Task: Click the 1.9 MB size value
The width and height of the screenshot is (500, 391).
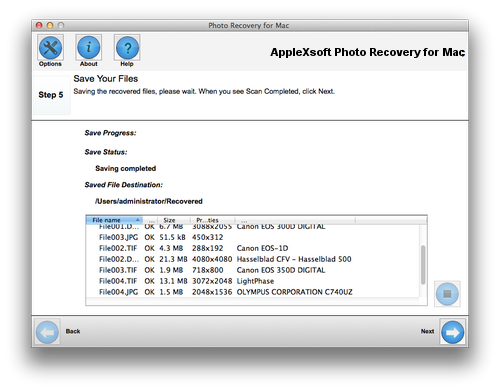Action: pos(171,270)
